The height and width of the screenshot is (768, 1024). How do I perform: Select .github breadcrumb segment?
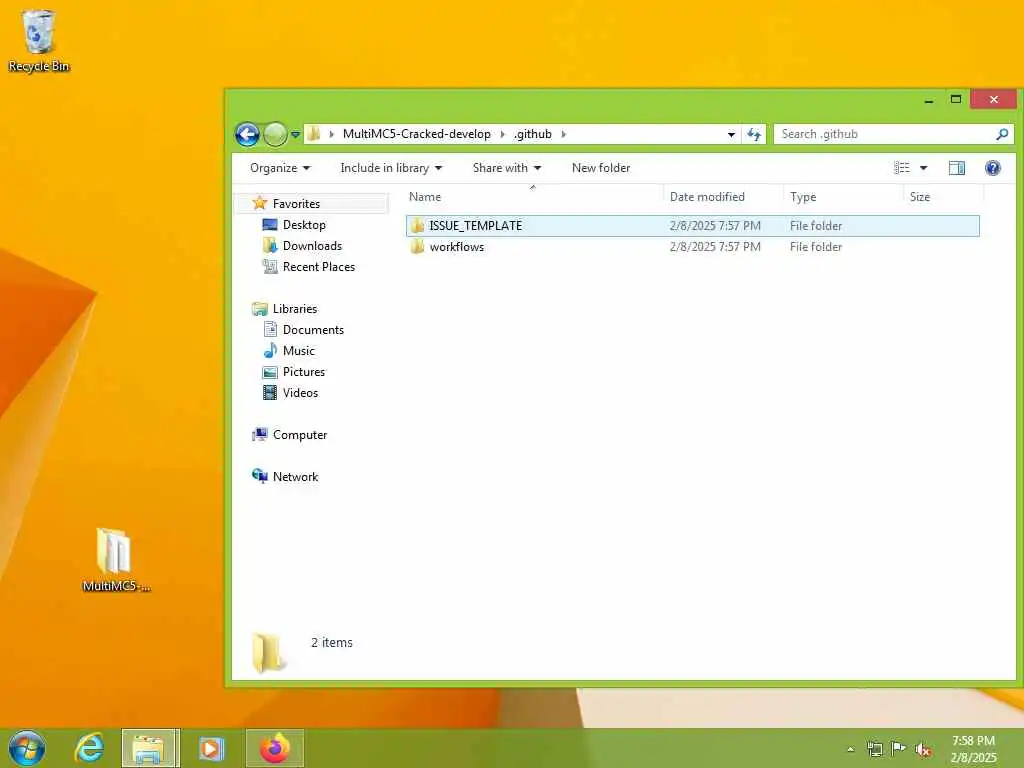coord(532,134)
